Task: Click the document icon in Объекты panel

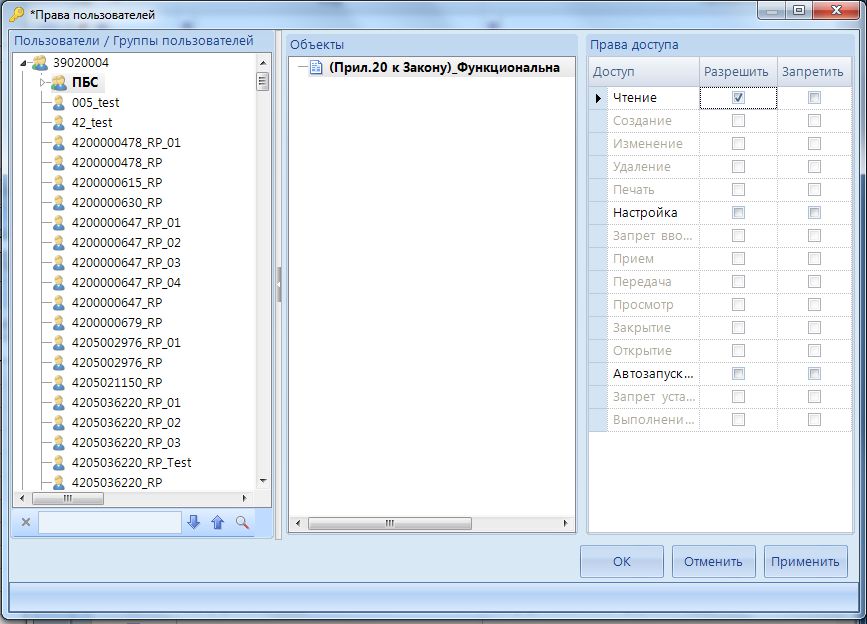Action: click(x=315, y=68)
